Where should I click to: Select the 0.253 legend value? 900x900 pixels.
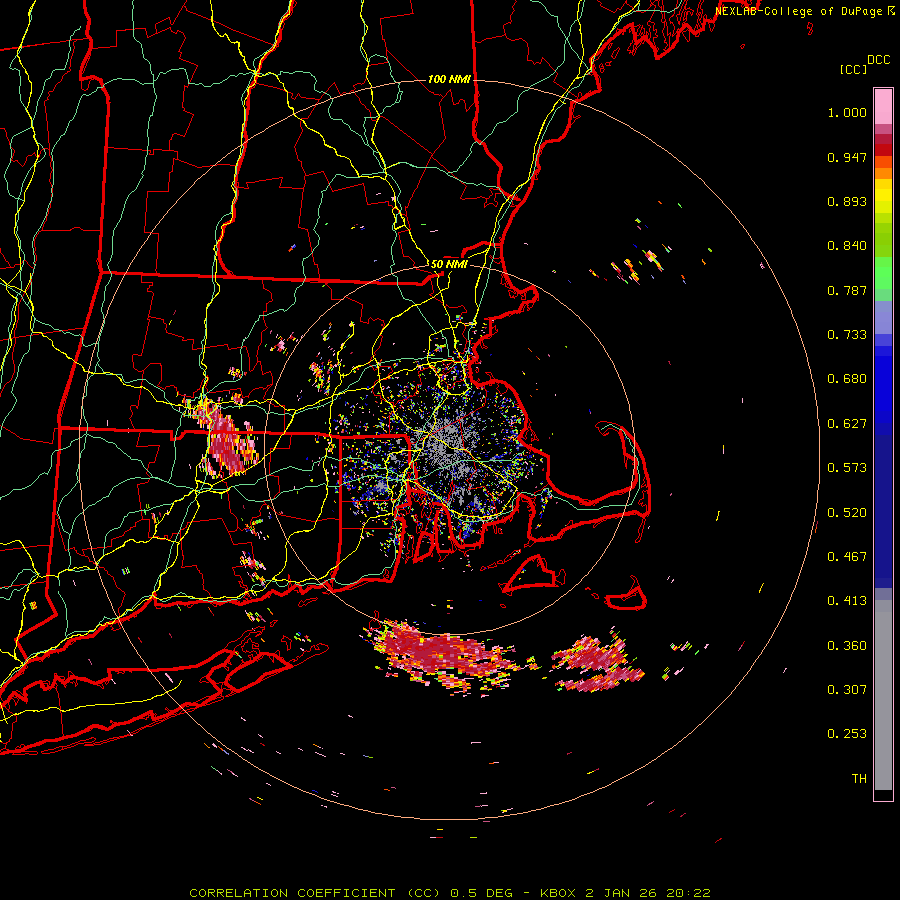pyautogui.click(x=847, y=734)
